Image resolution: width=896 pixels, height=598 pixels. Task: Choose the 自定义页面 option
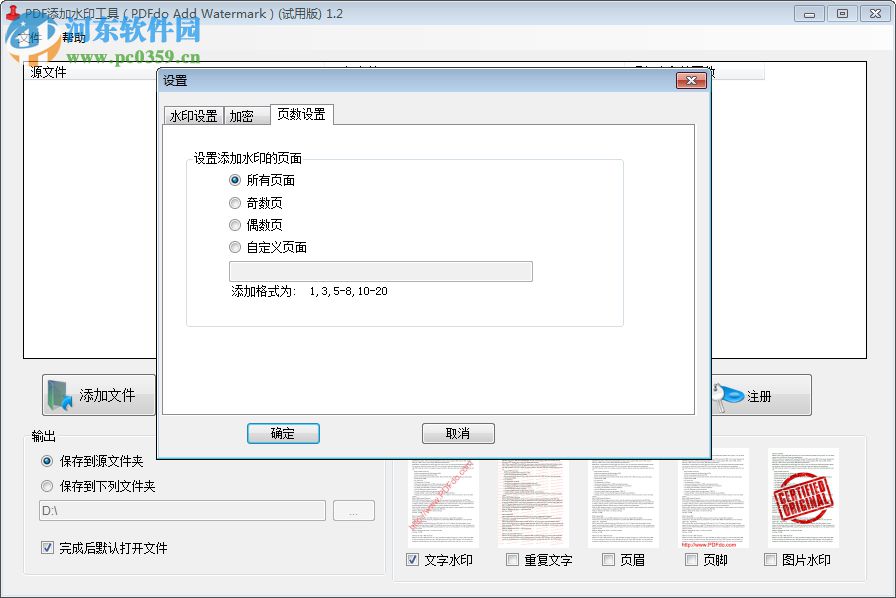[233, 247]
